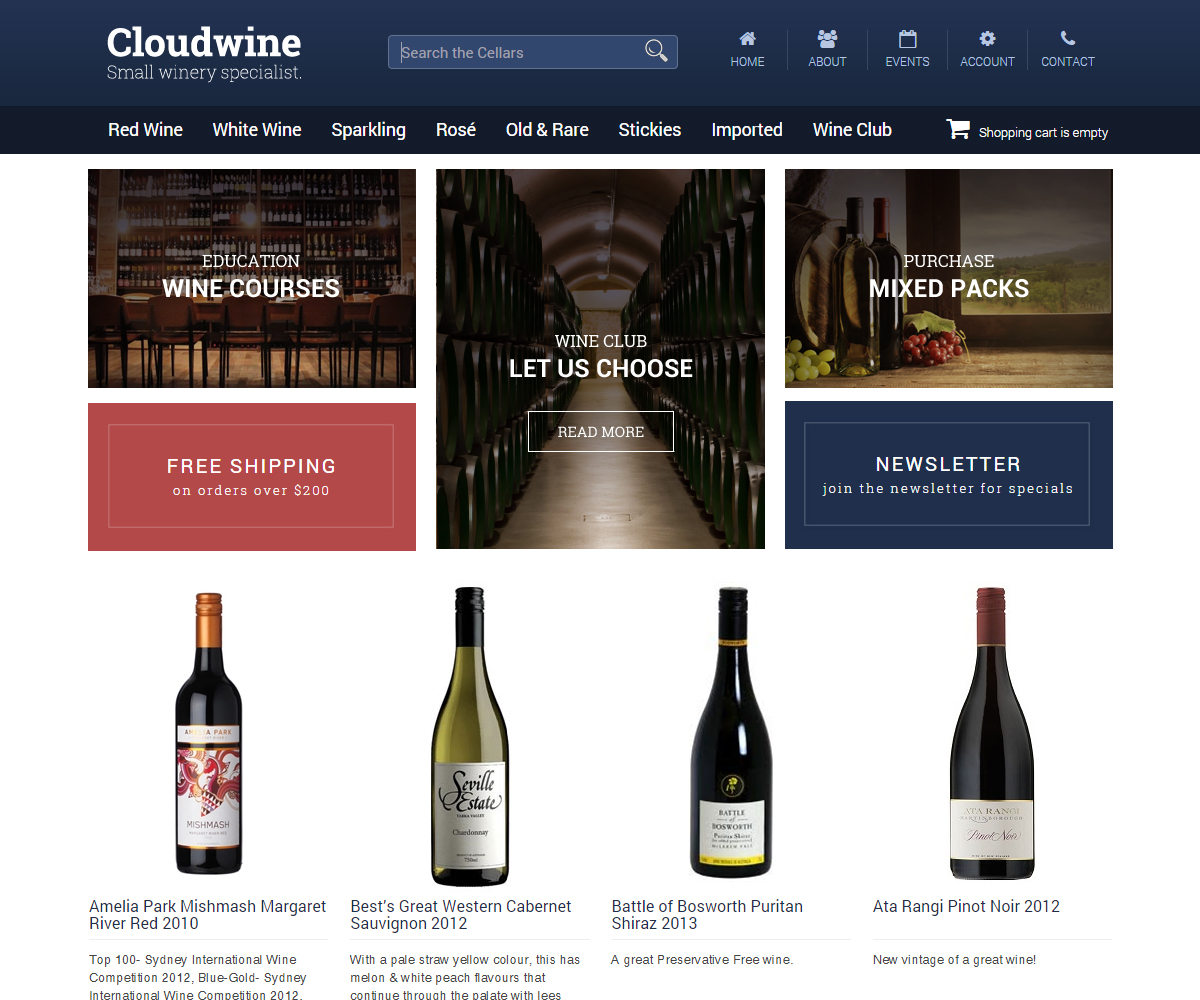Focus the Search the Cellars field
This screenshot has width=1200, height=1000.
coord(533,52)
